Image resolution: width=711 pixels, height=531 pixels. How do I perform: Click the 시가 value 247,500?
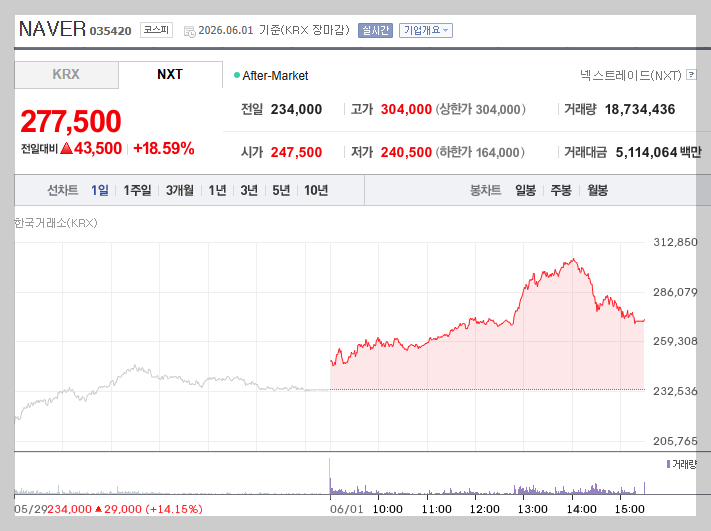(x=296, y=152)
